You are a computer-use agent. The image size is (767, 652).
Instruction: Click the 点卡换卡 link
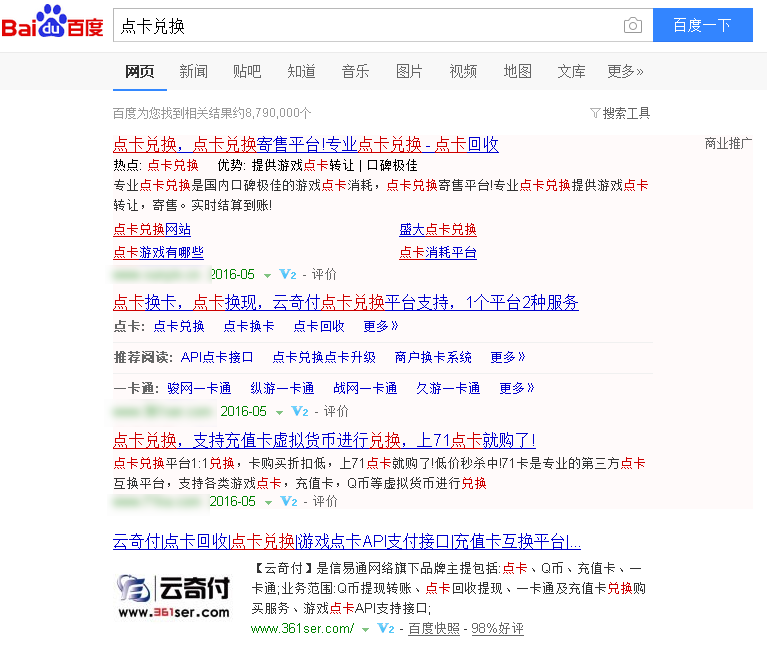(x=249, y=326)
